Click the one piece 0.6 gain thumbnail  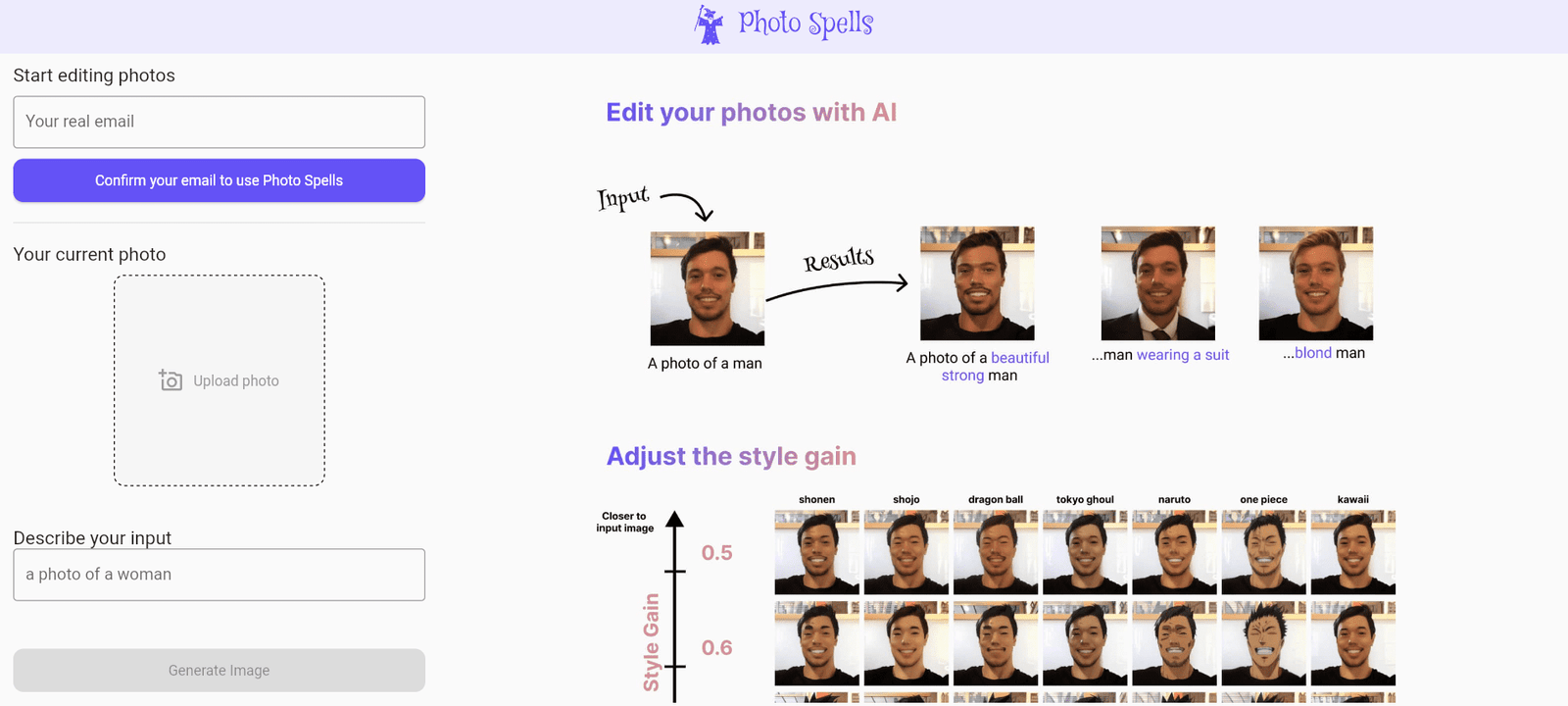pos(1264,644)
